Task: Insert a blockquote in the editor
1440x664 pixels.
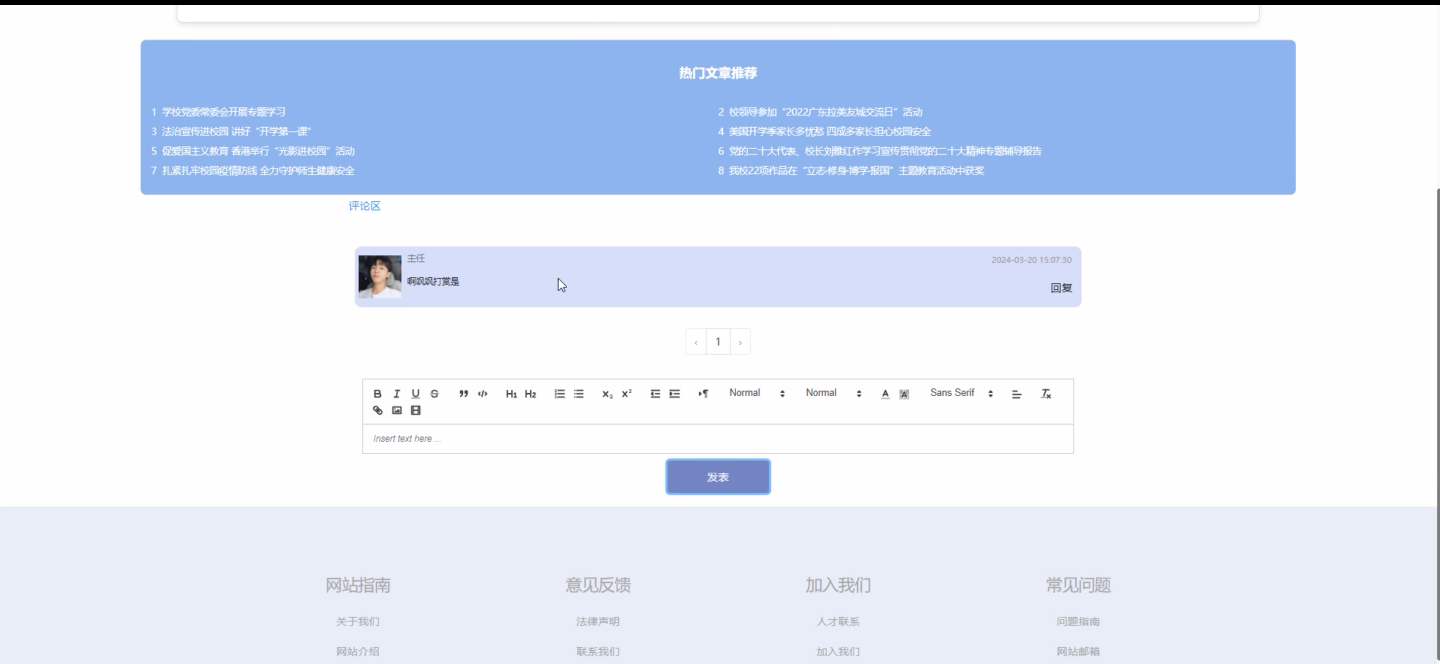Action: [x=463, y=392]
